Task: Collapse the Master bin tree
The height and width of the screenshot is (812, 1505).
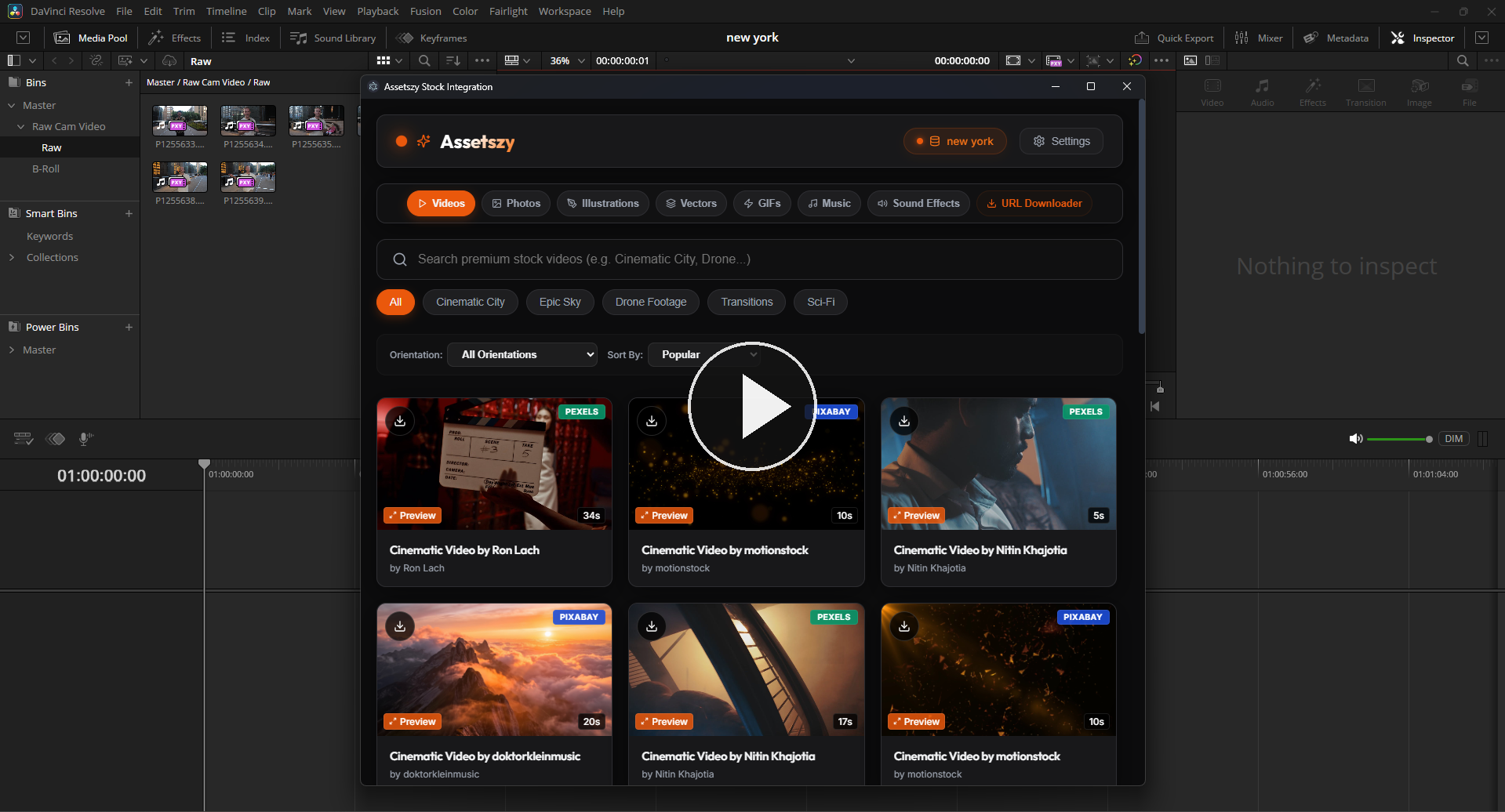Action: [x=12, y=105]
